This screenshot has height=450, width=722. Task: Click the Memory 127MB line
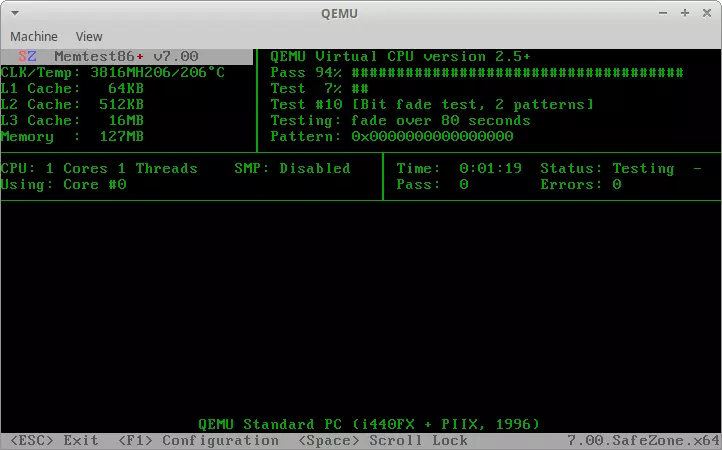(x=72, y=137)
